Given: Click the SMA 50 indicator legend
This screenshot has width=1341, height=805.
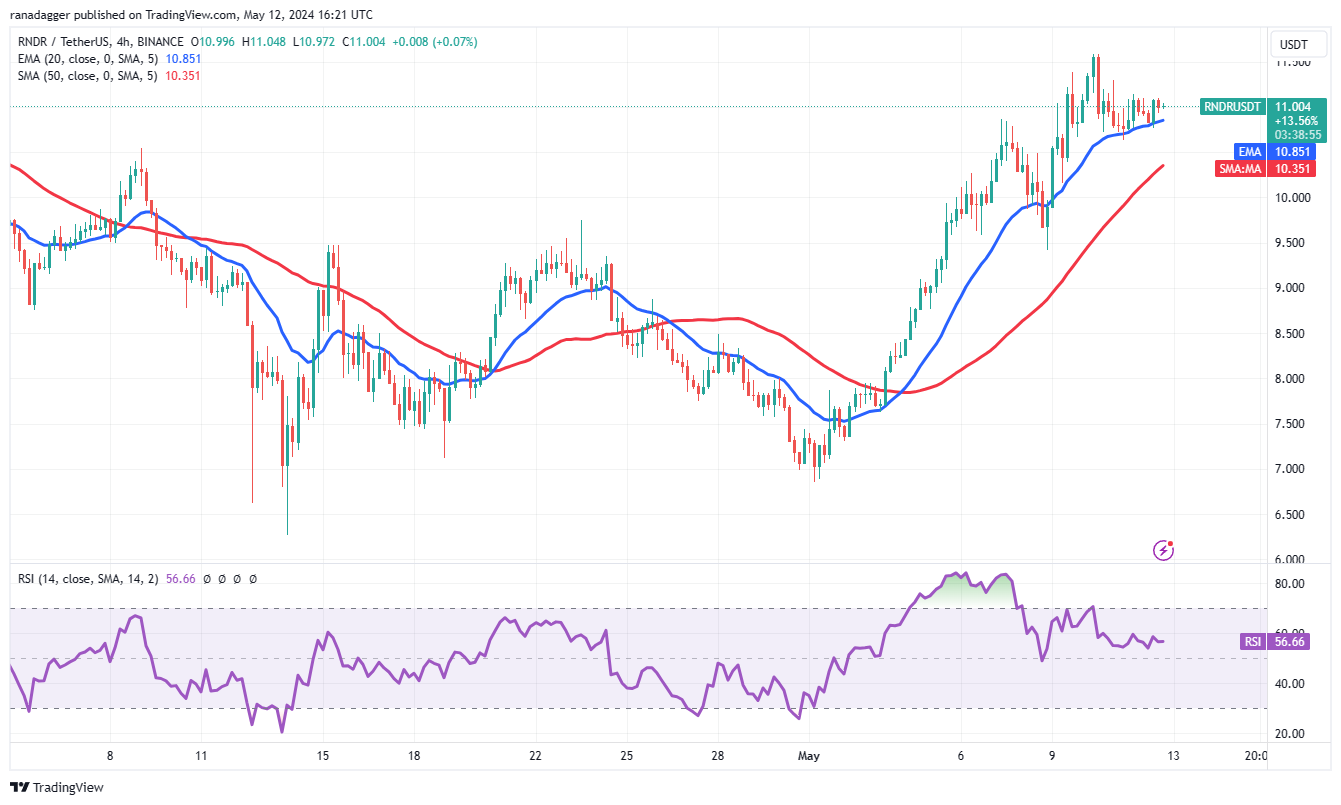Looking at the screenshot, I should (87, 75).
